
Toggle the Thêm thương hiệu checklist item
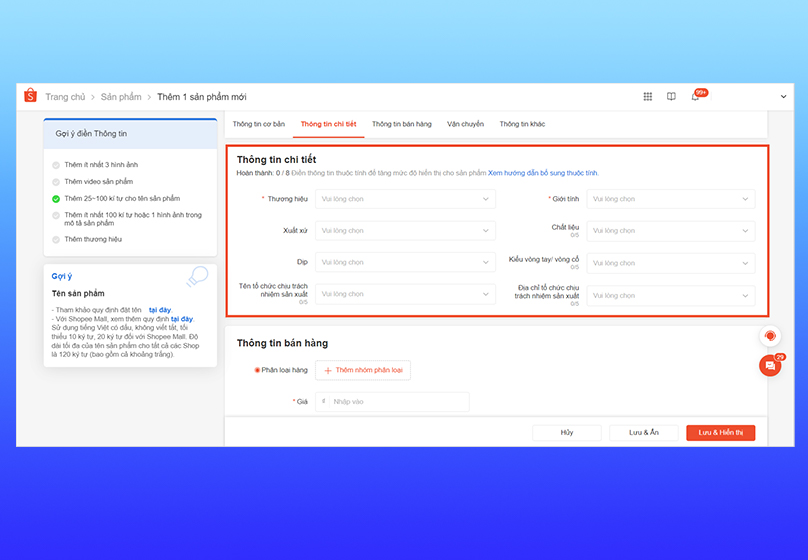[56, 240]
